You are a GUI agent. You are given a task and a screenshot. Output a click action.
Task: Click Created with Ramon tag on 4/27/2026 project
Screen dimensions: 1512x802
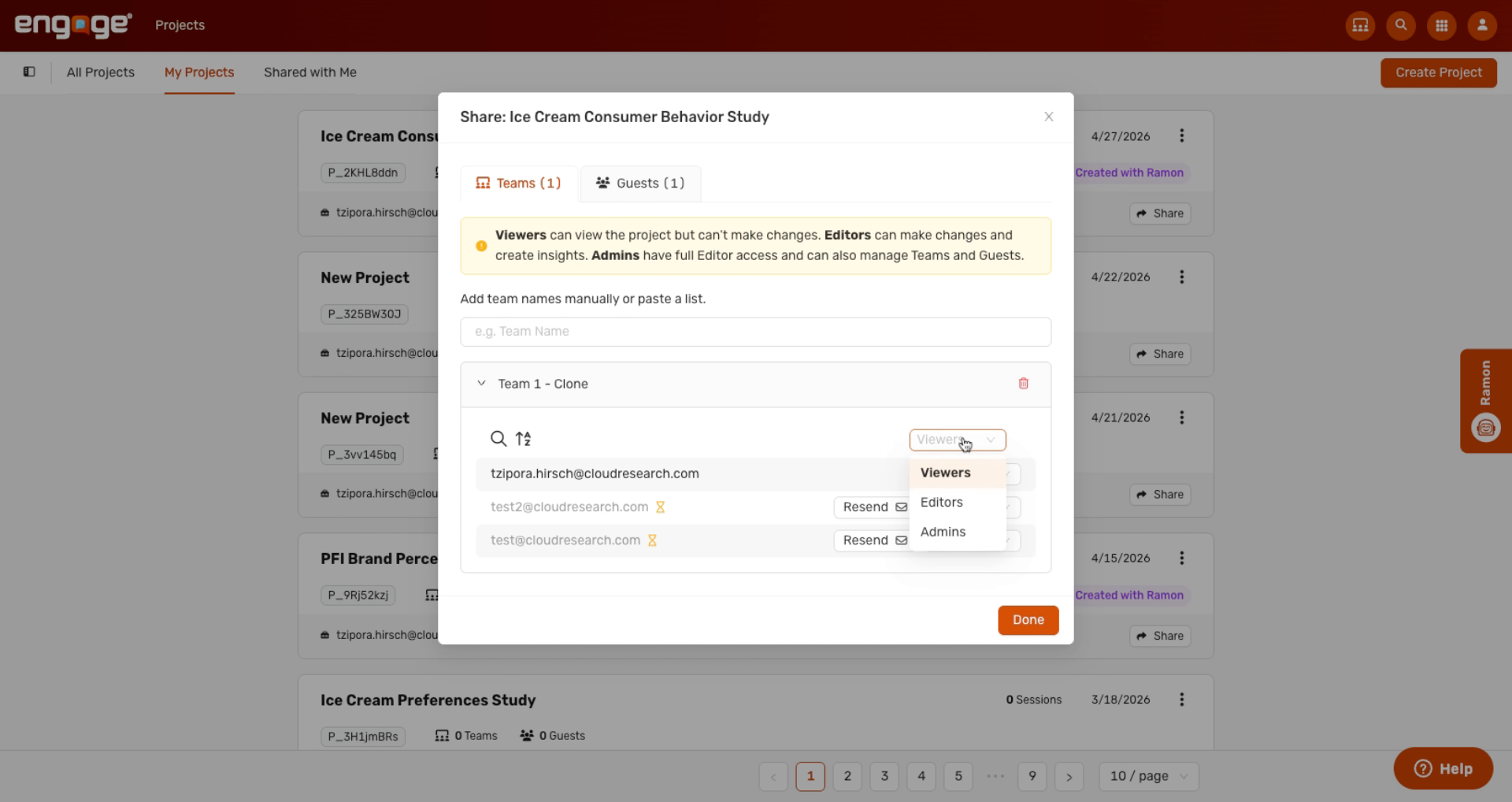click(1129, 173)
